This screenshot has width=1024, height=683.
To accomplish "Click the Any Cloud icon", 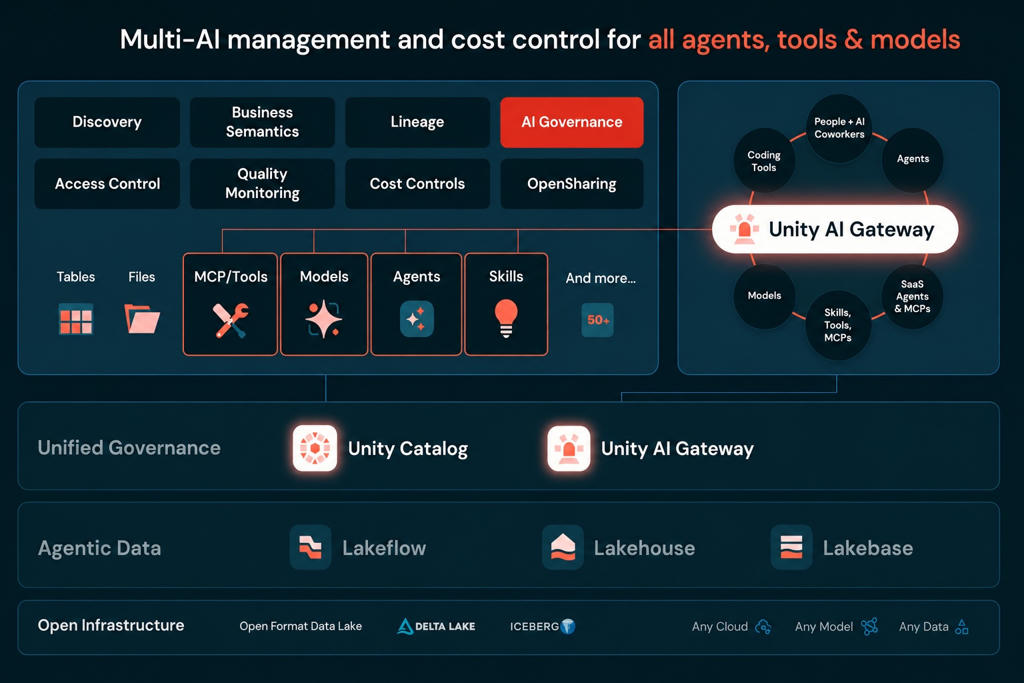I will tap(763, 627).
